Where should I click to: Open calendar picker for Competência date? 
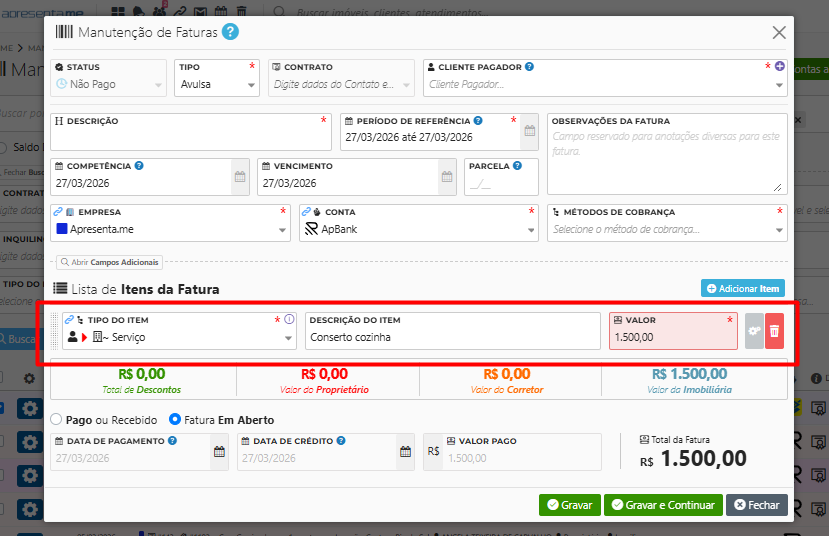pos(240,177)
